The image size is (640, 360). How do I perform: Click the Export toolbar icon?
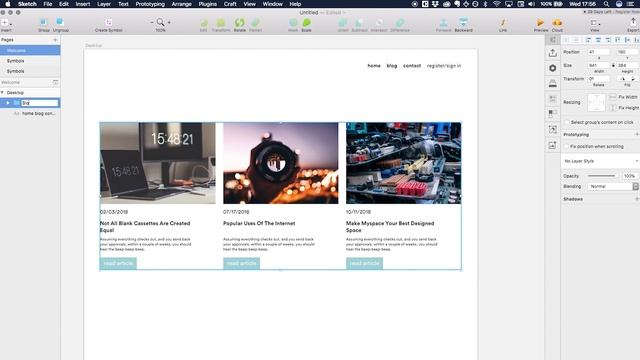click(x=633, y=24)
